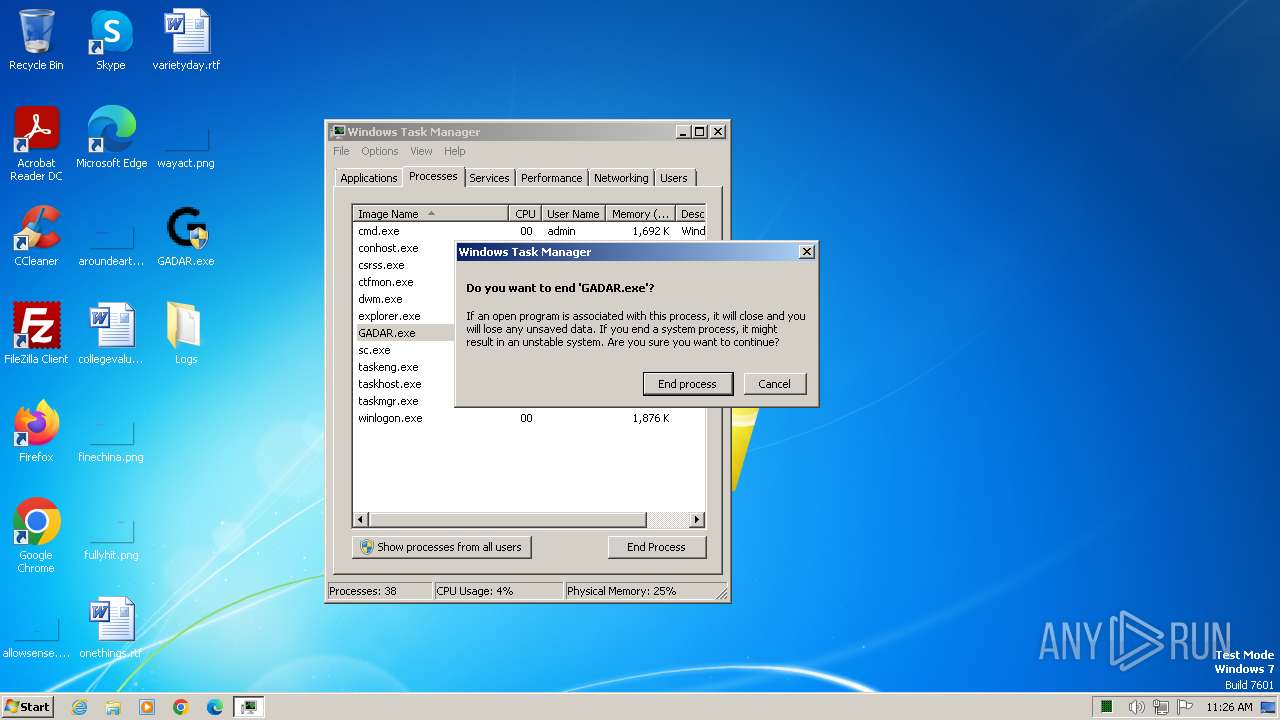Launch Microsoft Edge desktop shortcut
1280x720 pixels.
[x=111, y=138]
